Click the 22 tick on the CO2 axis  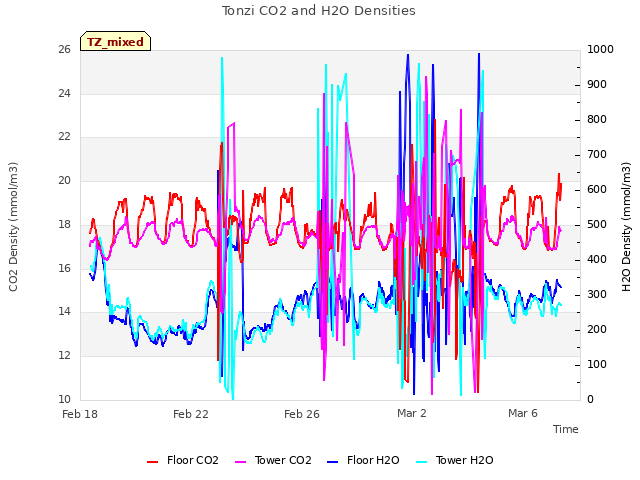[x=64, y=137]
